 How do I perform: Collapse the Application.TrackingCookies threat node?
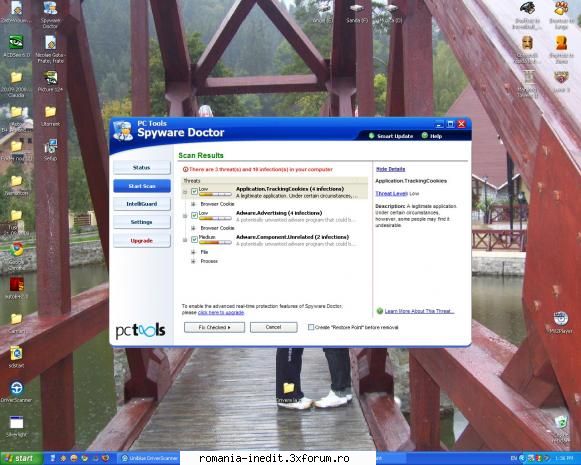[x=185, y=192]
